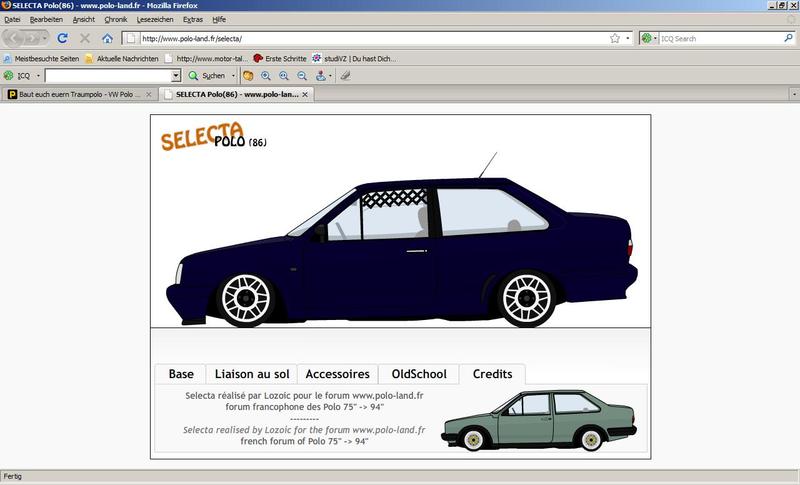Click the grey eraser toolbar icon
This screenshot has width=800, height=485.
[x=345, y=75]
